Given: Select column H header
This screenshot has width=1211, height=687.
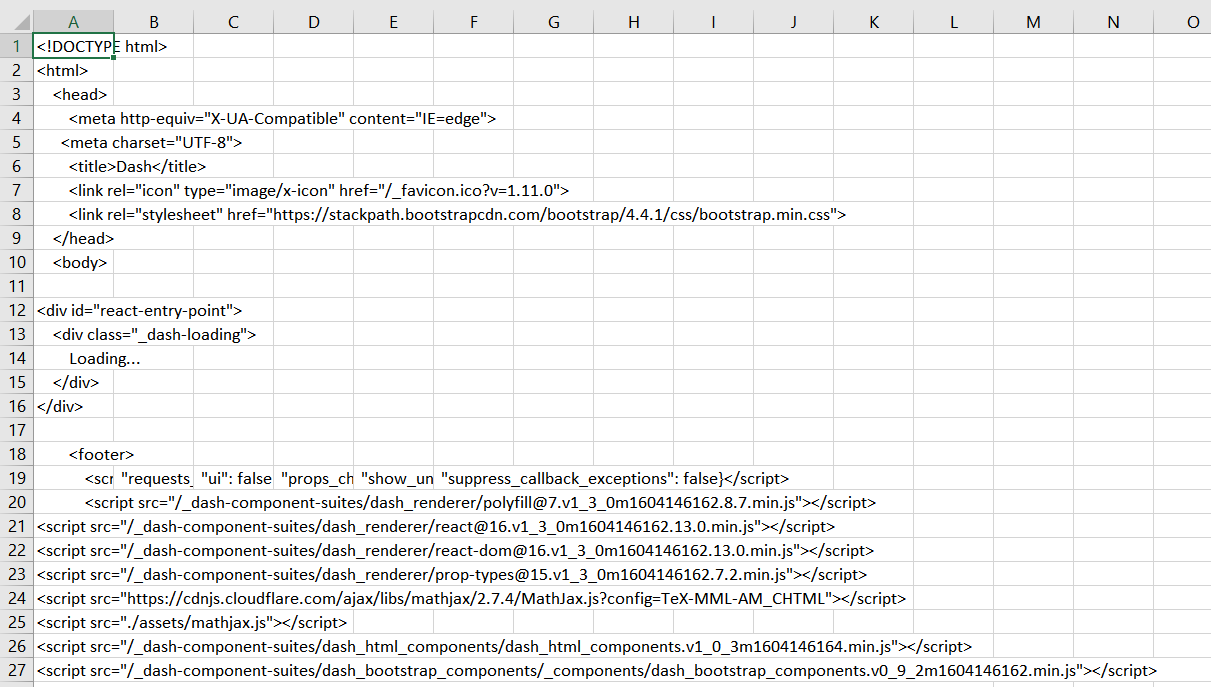Looking at the screenshot, I should (x=634, y=22).
